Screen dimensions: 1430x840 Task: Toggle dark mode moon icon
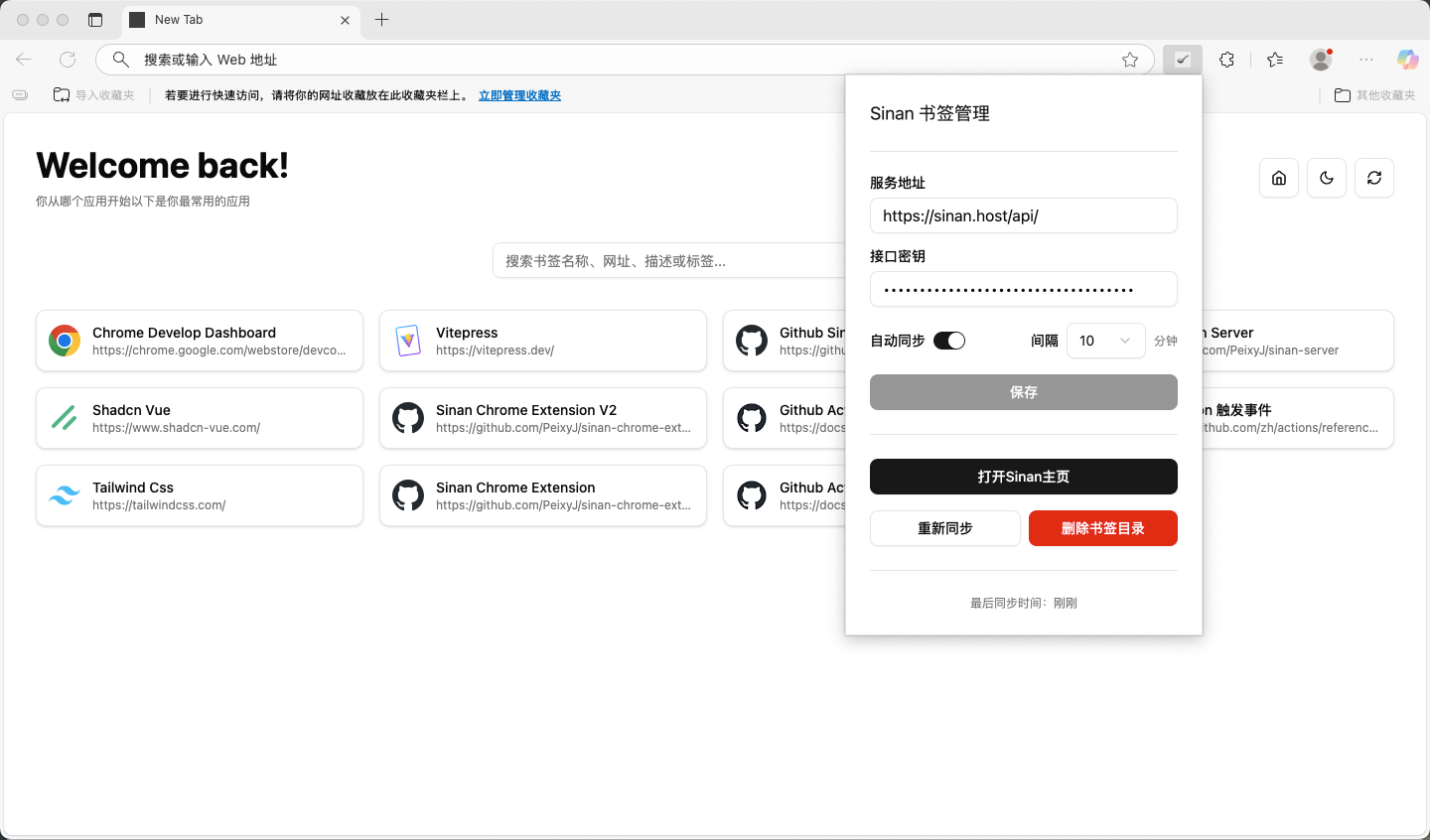(x=1327, y=178)
